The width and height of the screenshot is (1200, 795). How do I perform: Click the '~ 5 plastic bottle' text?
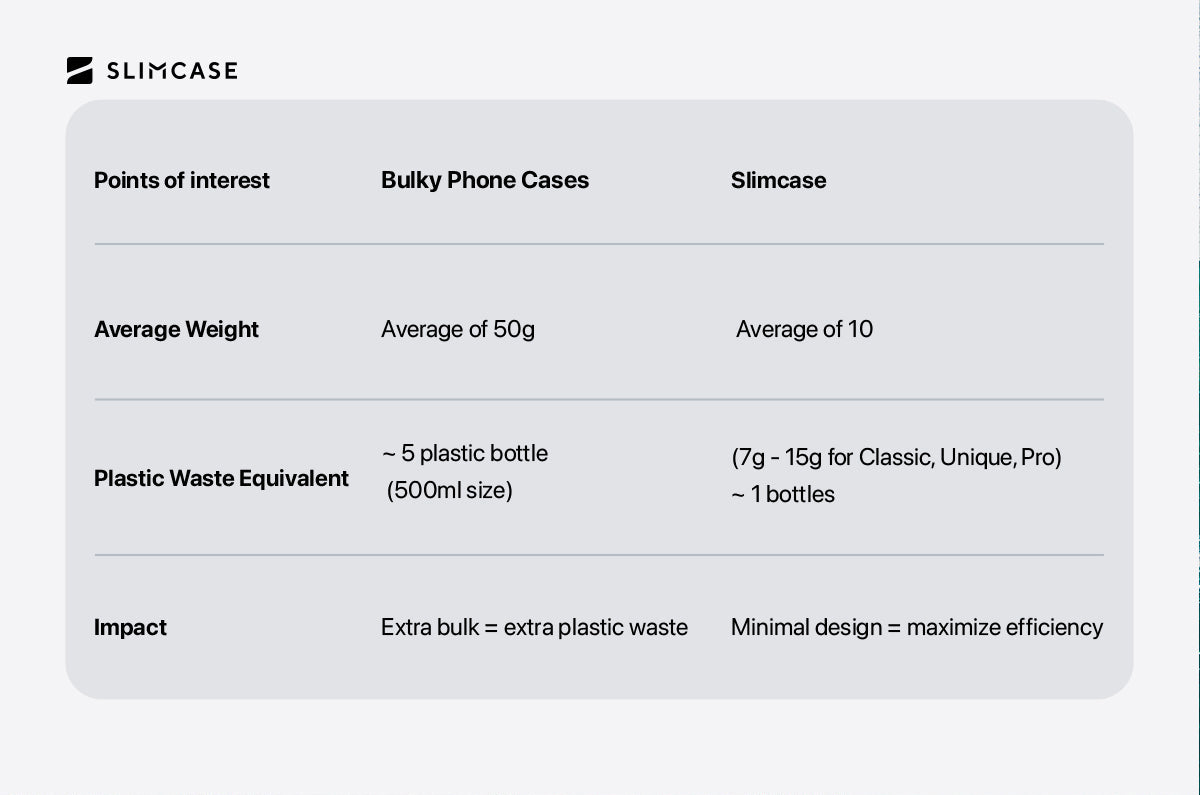pos(465,454)
